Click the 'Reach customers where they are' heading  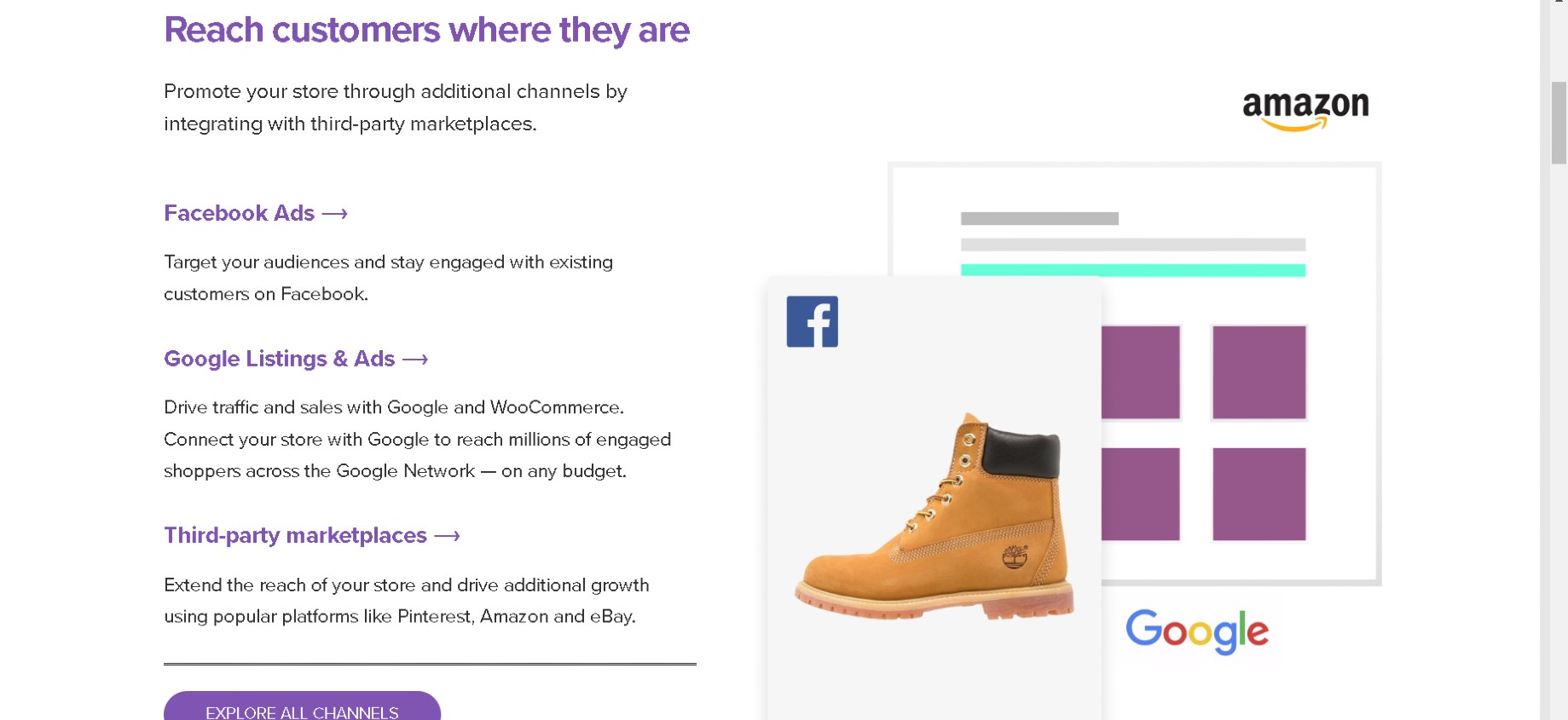(426, 30)
